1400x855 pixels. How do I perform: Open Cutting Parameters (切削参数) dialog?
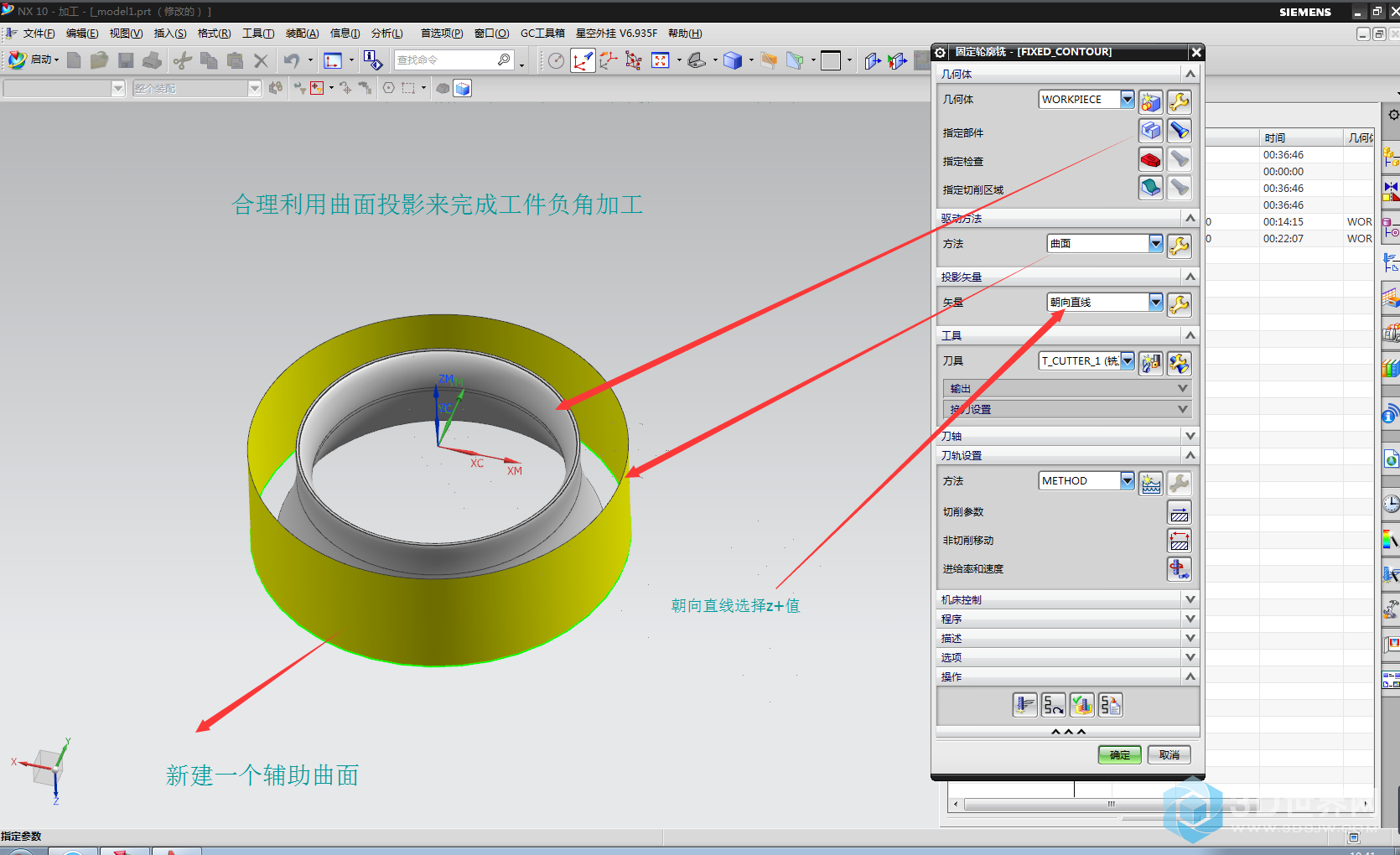1180,512
